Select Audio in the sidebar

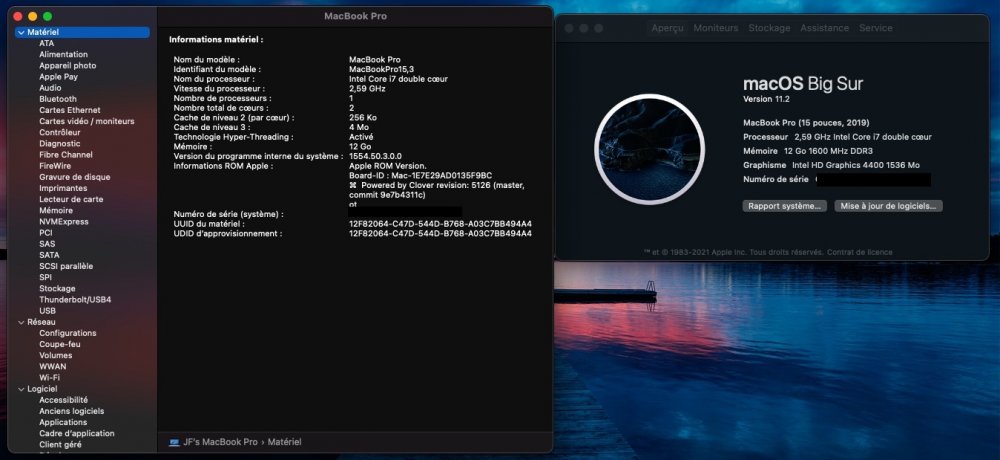click(x=50, y=88)
